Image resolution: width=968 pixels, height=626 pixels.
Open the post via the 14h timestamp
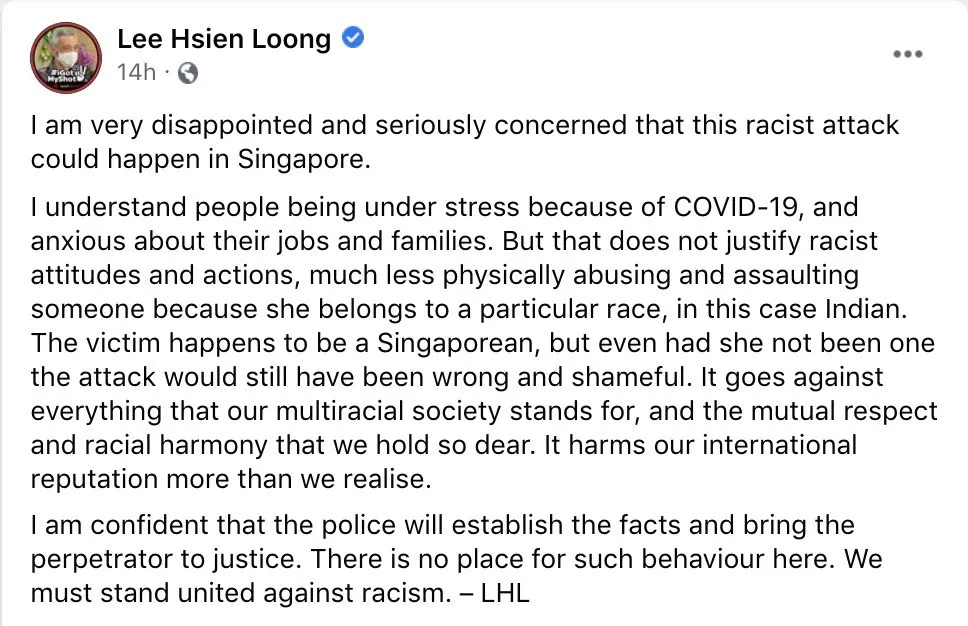[136, 73]
